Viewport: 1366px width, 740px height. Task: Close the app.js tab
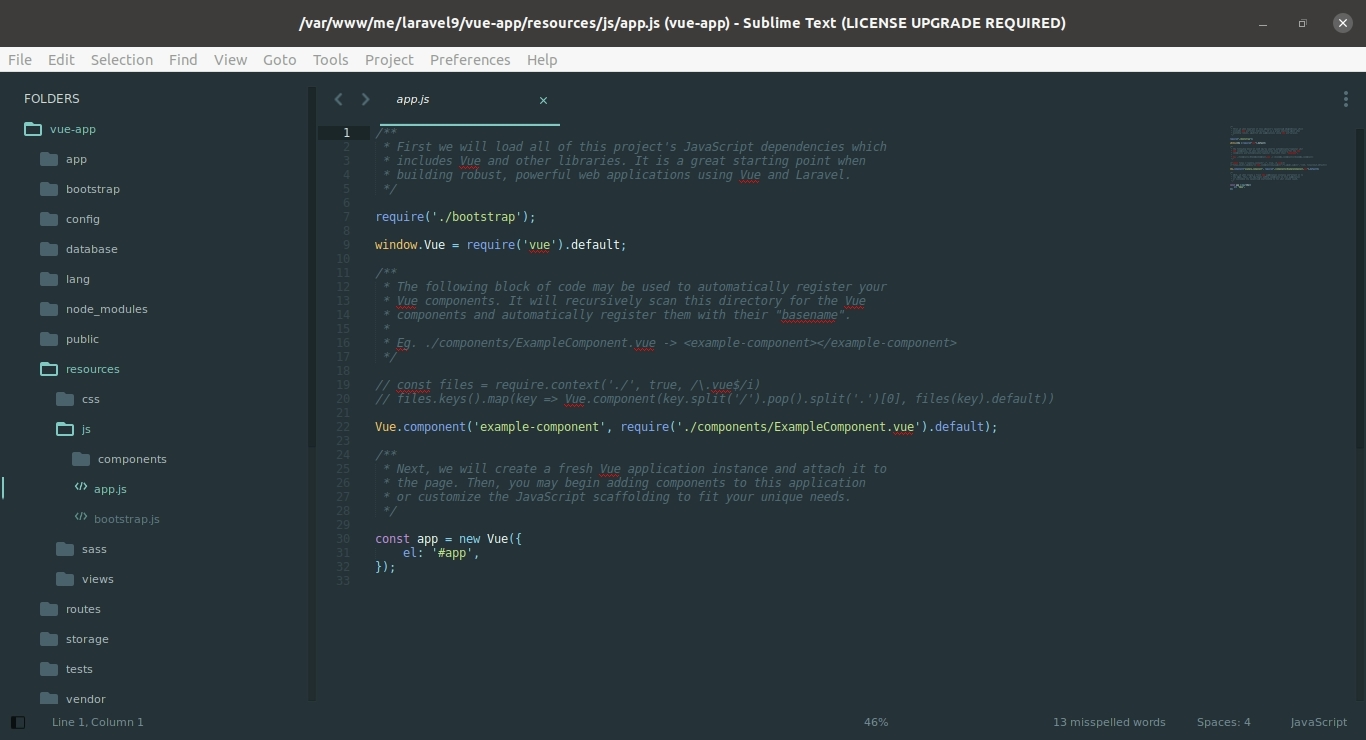point(543,100)
